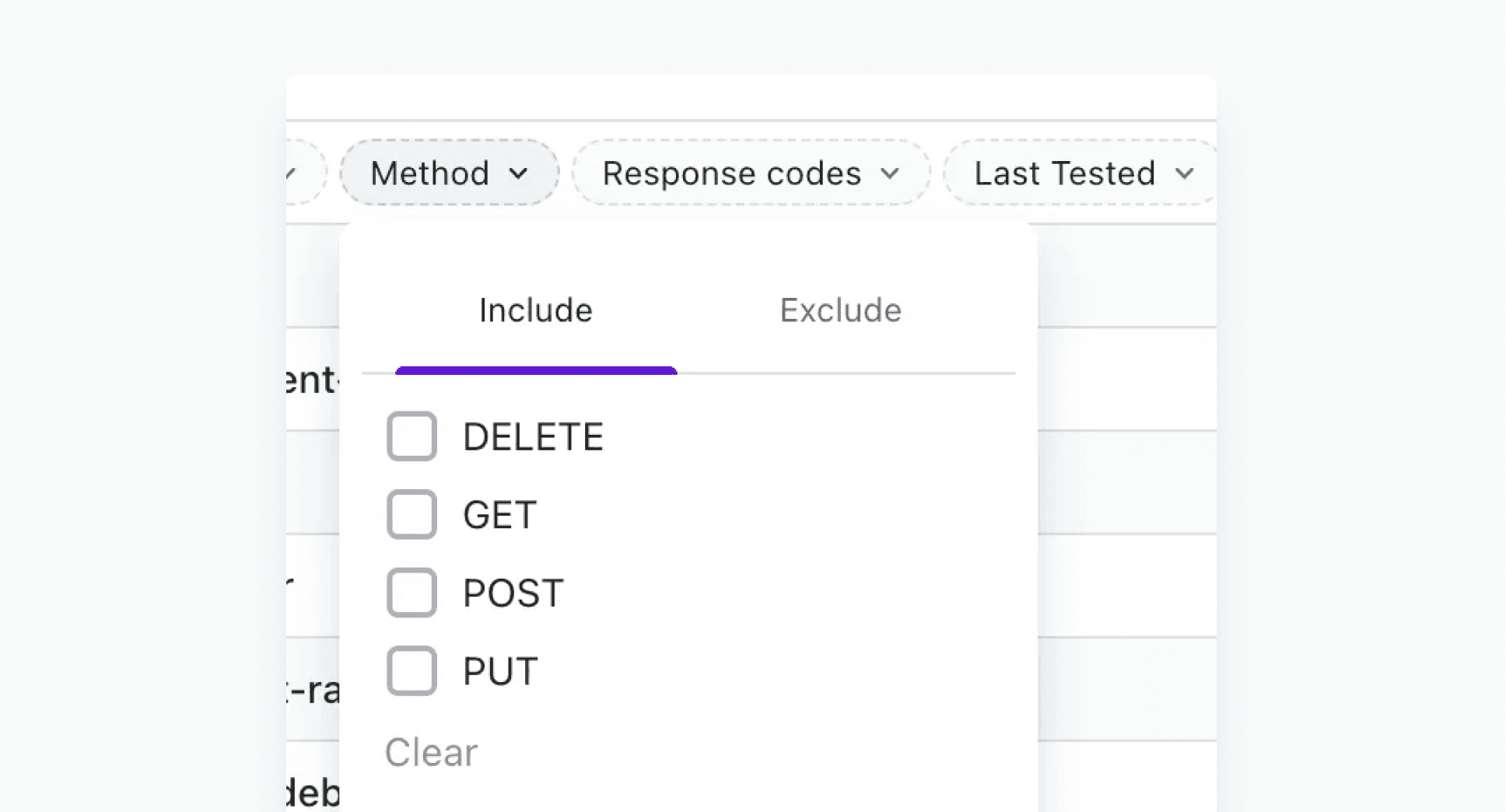Open the Method filter dropdown
This screenshot has width=1506, height=812.
click(448, 173)
